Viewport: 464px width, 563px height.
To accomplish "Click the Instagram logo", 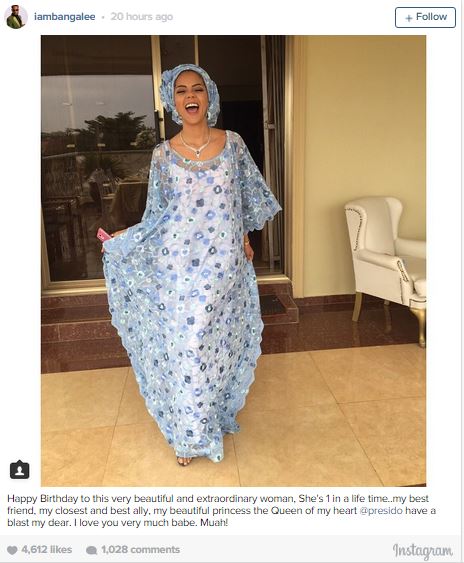I will pos(422,550).
